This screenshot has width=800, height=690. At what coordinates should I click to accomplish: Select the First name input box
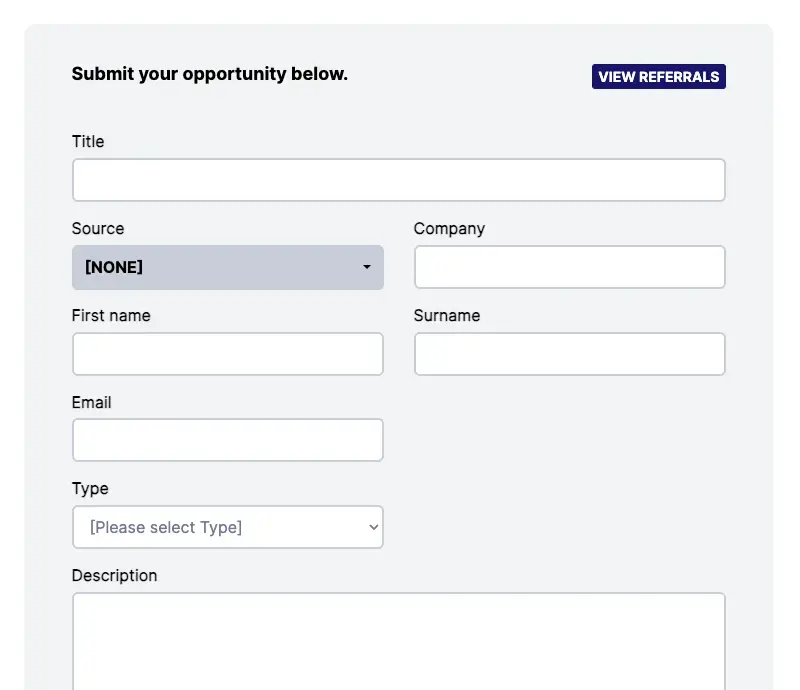click(x=227, y=354)
